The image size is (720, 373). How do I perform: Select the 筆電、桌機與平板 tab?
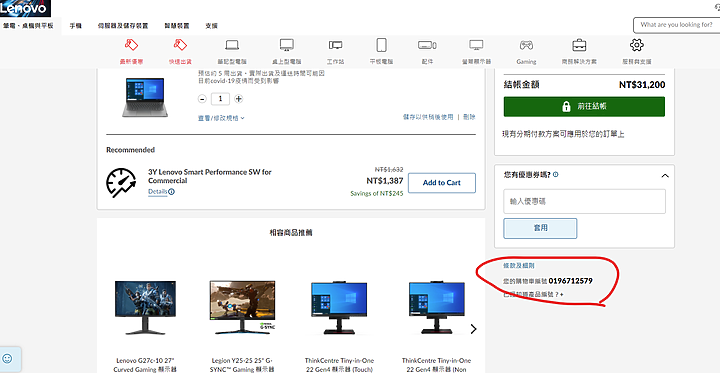click(28, 26)
